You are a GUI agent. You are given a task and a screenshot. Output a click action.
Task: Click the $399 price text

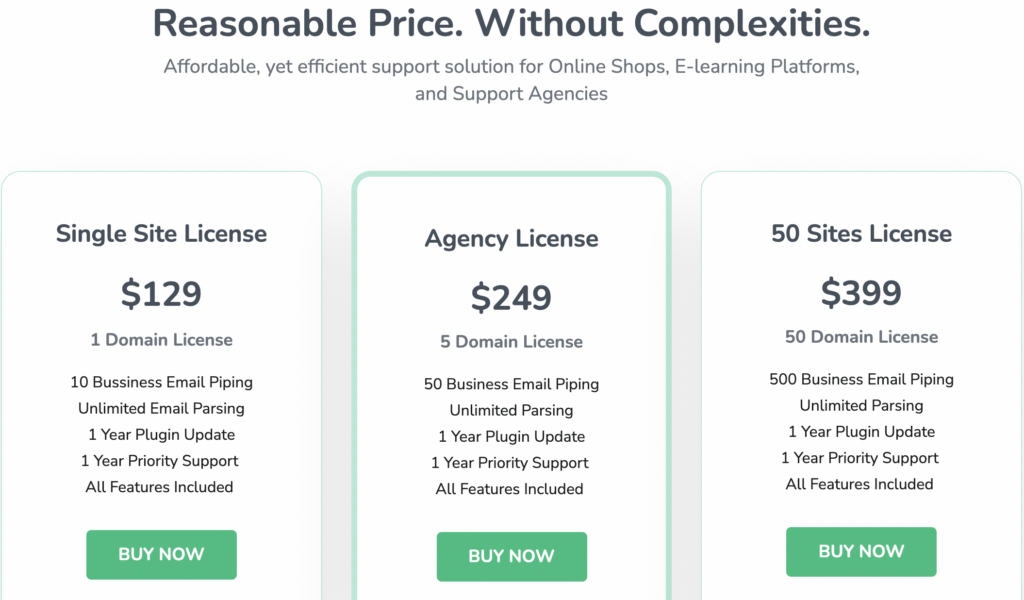click(x=861, y=293)
